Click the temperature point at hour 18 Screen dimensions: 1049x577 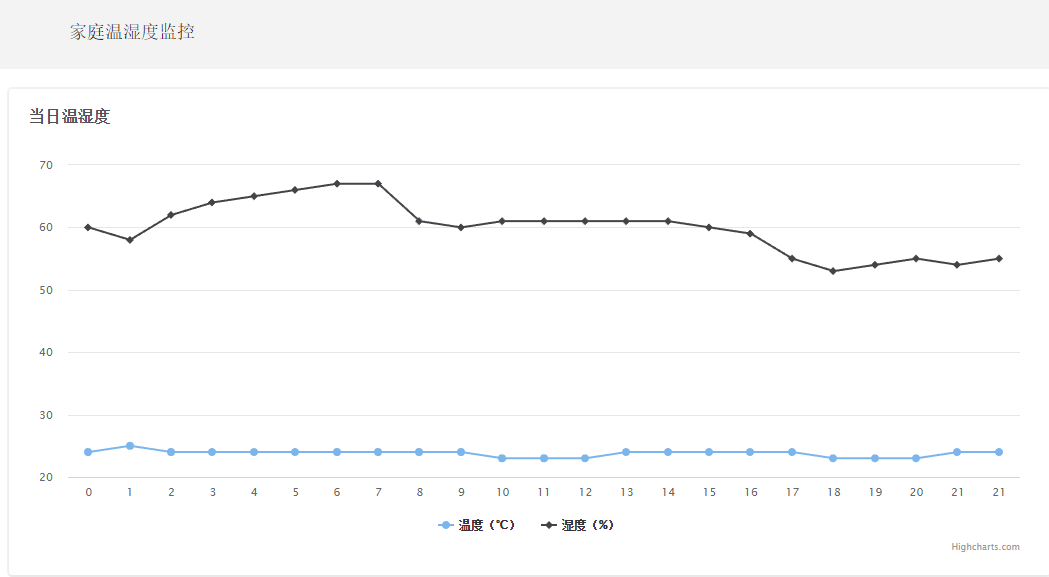[833, 458]
